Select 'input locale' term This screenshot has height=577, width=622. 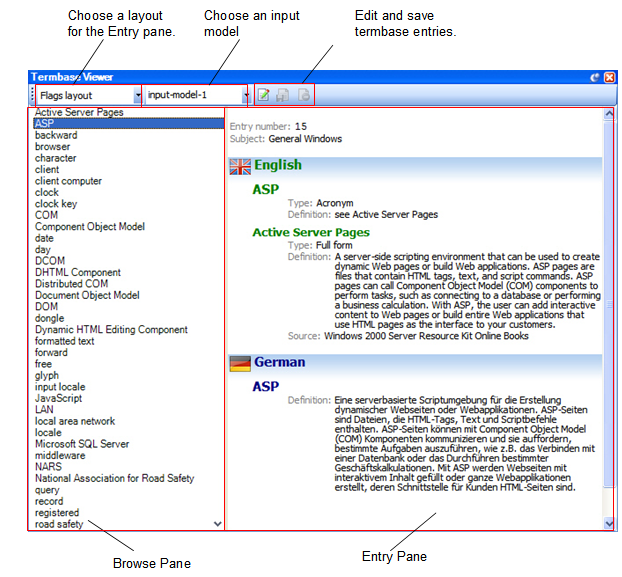(x=60, y=387)
